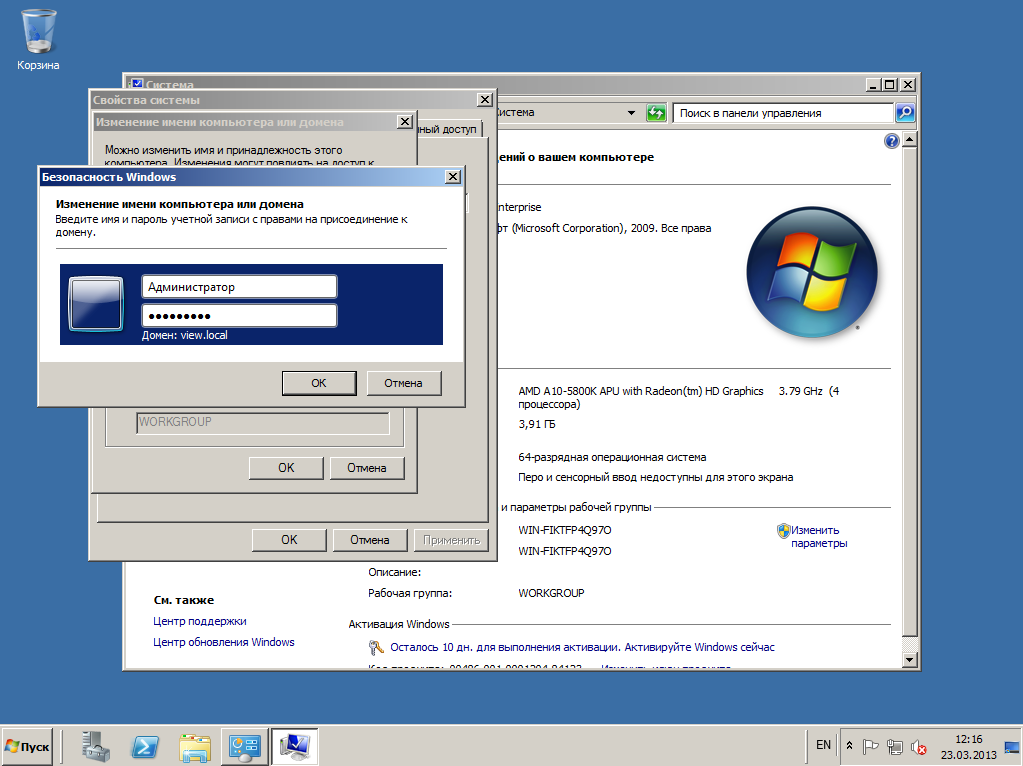Click the password field with dots
1023x766 pixels.
[x=239, y=316]
